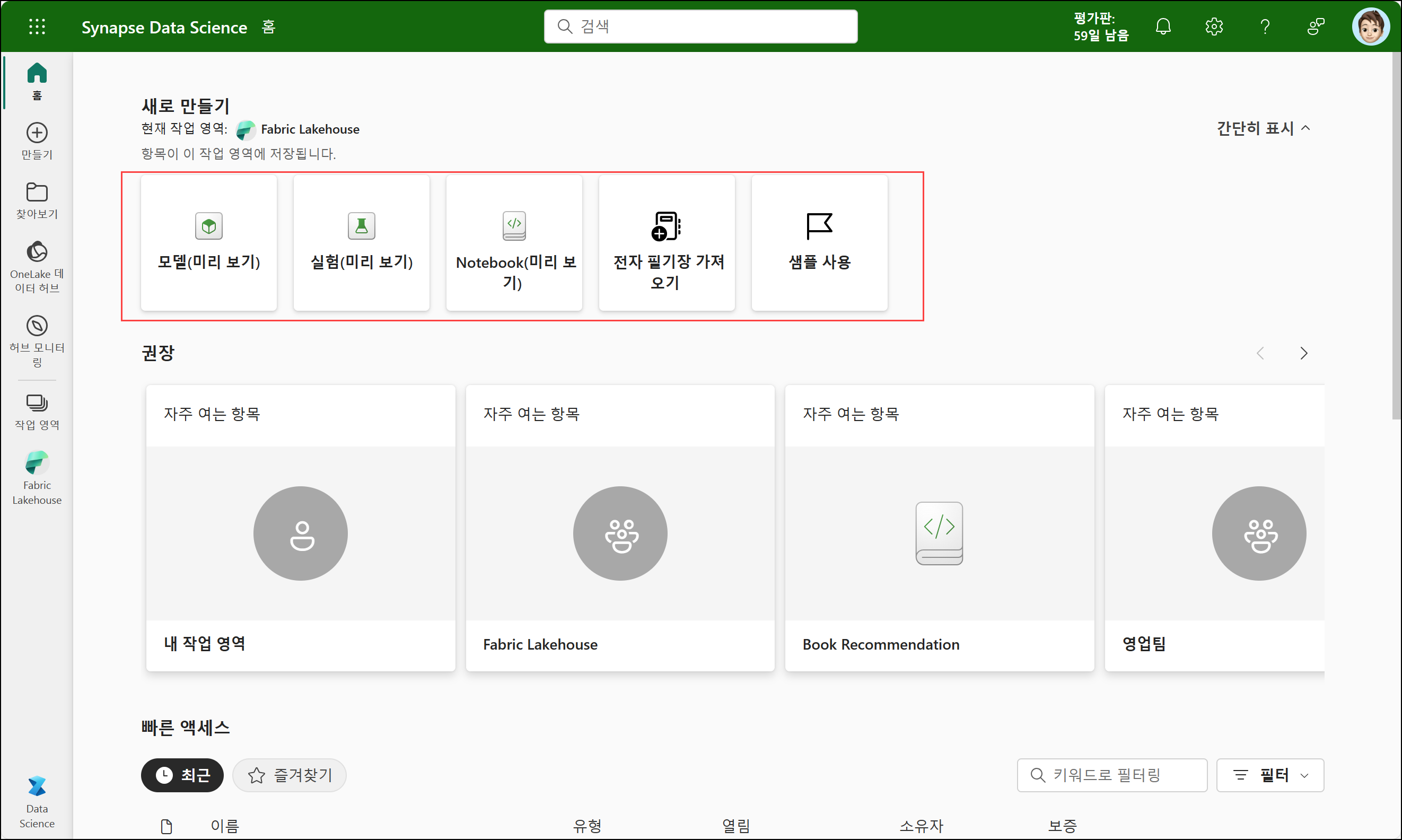Show next recommended items with right arrow
Image resolution: width=1402 pixels, height=840 pixels.
coord(1303,353)
